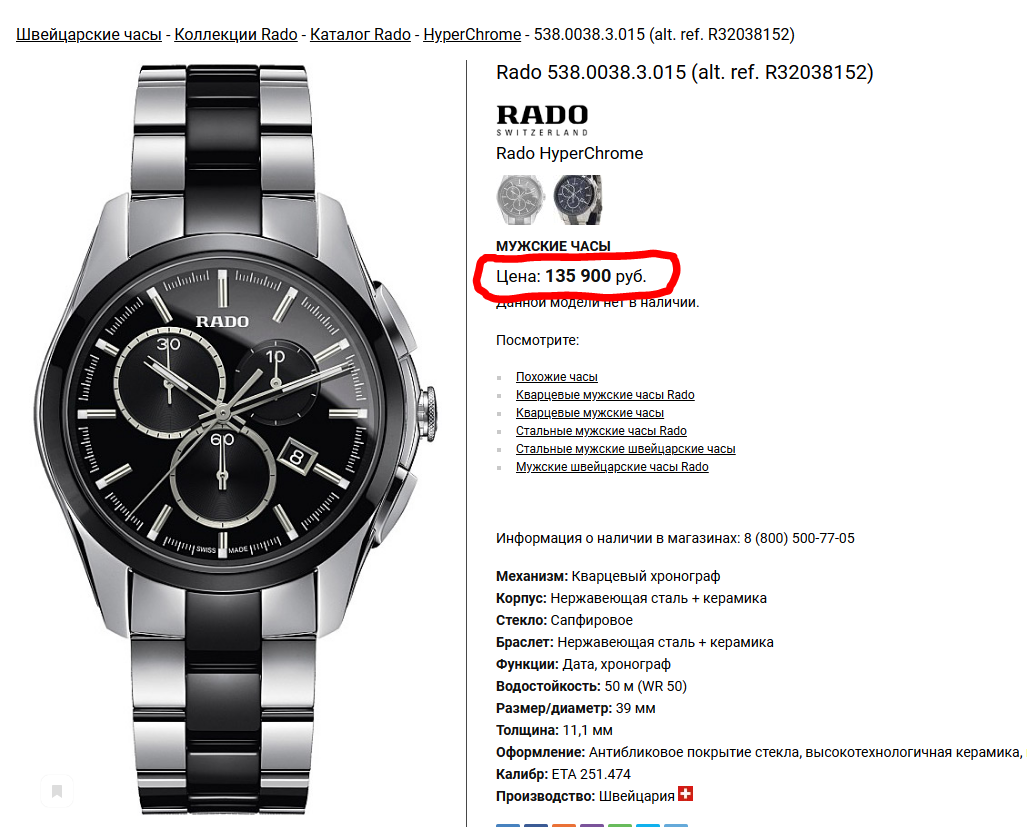
Task: Click the faded bookmark icon below watch image
Action: pos(57,791)
